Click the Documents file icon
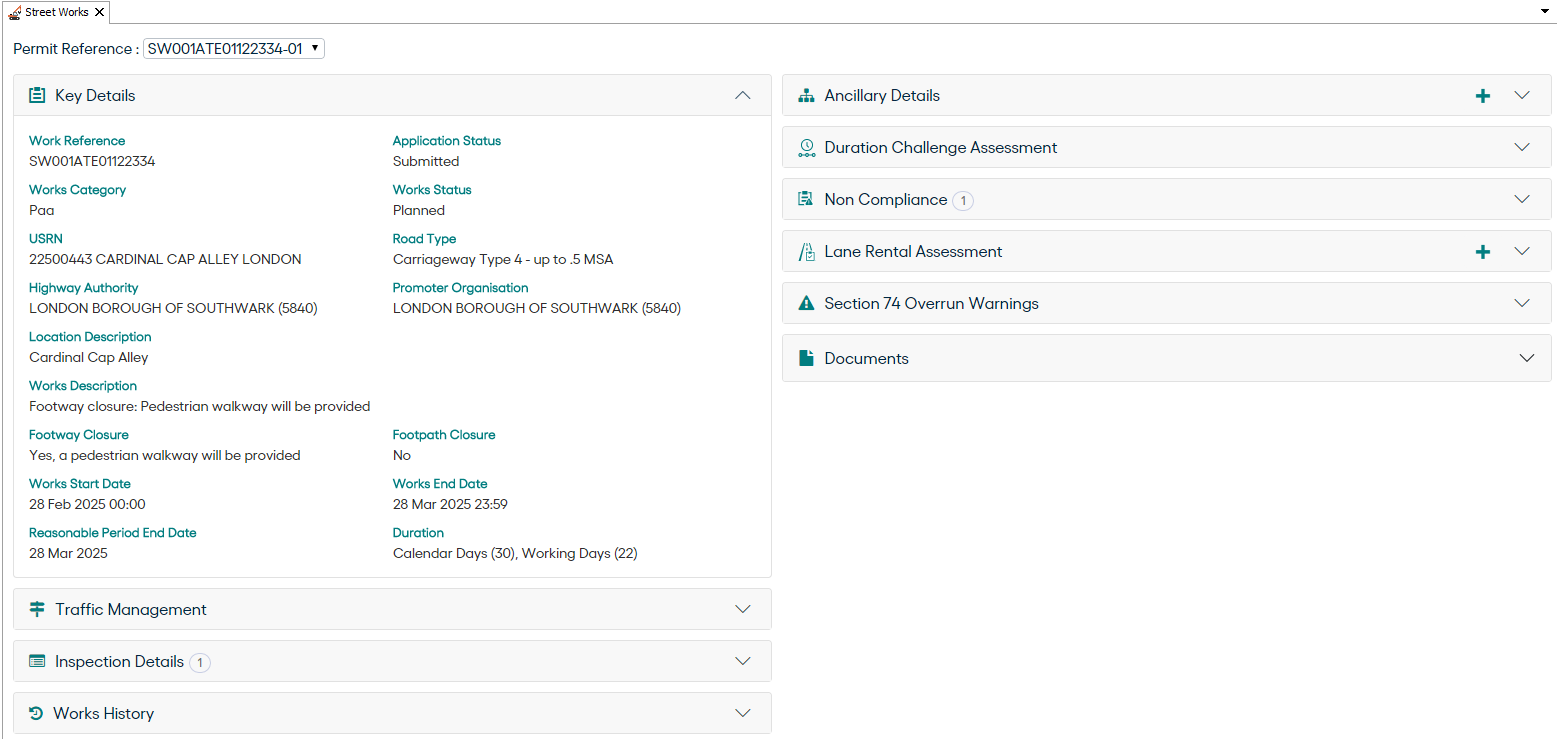This screenshot has height=739, width=1557. click(x=806, y=358)
